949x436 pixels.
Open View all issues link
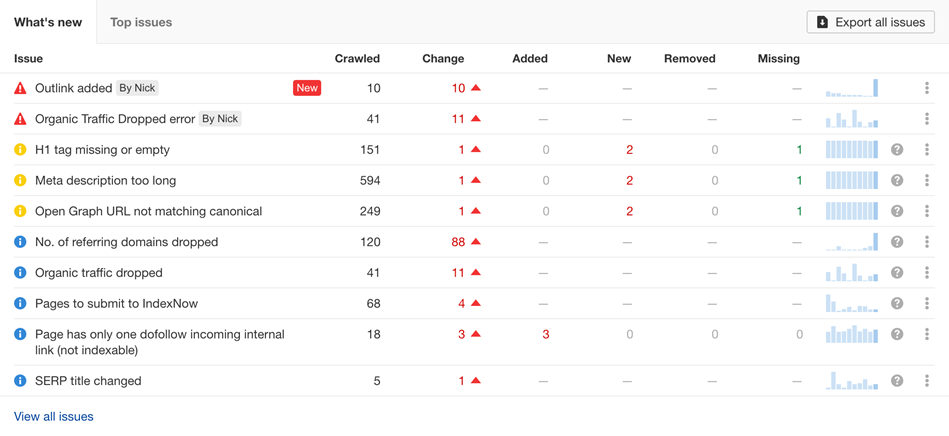pyautogui.click(x=54, y=417)
